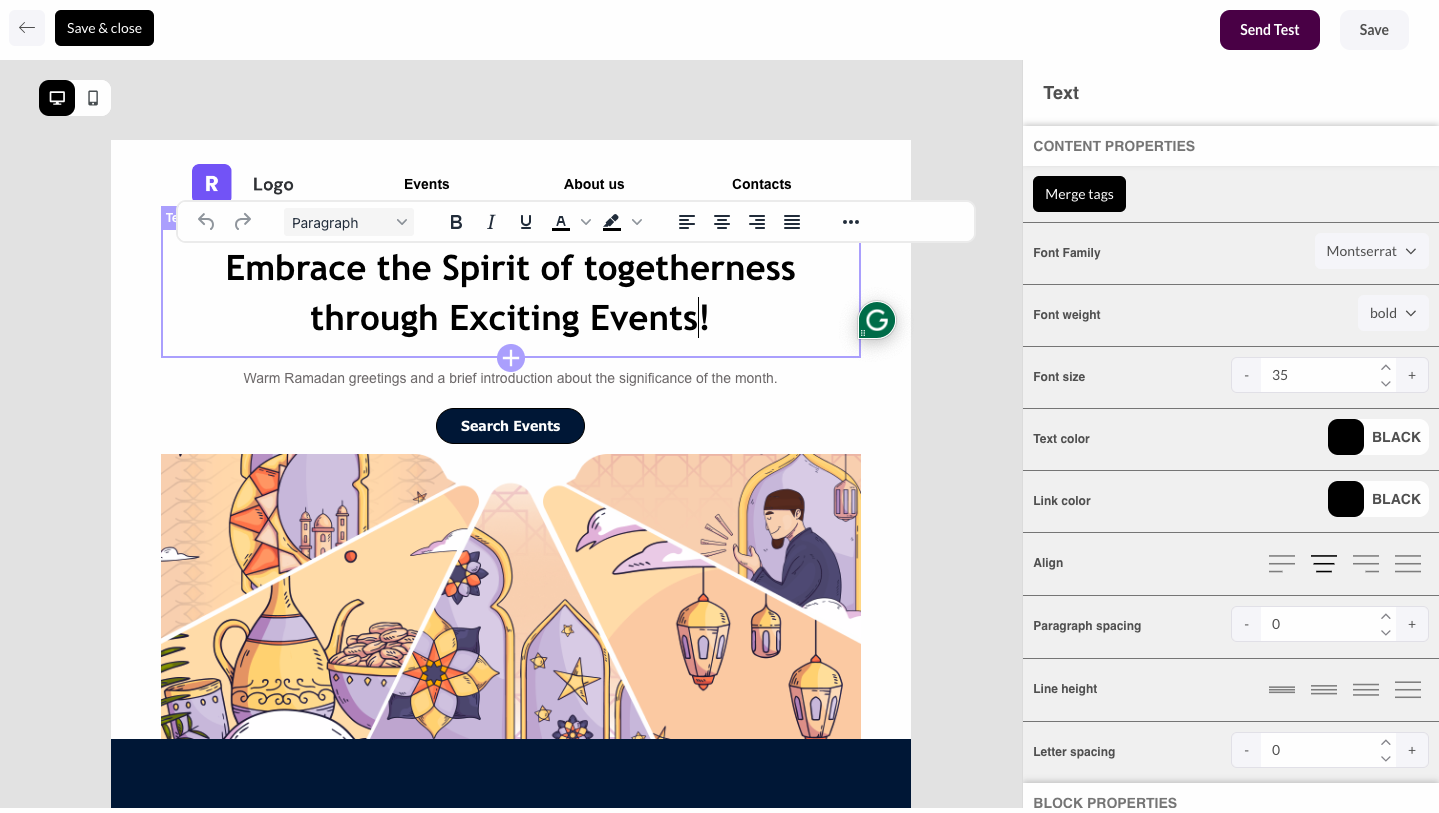Viewport: 1439px width, 813px height.
Task: Select the Contacts menu item
Action: tap(761, 184)
